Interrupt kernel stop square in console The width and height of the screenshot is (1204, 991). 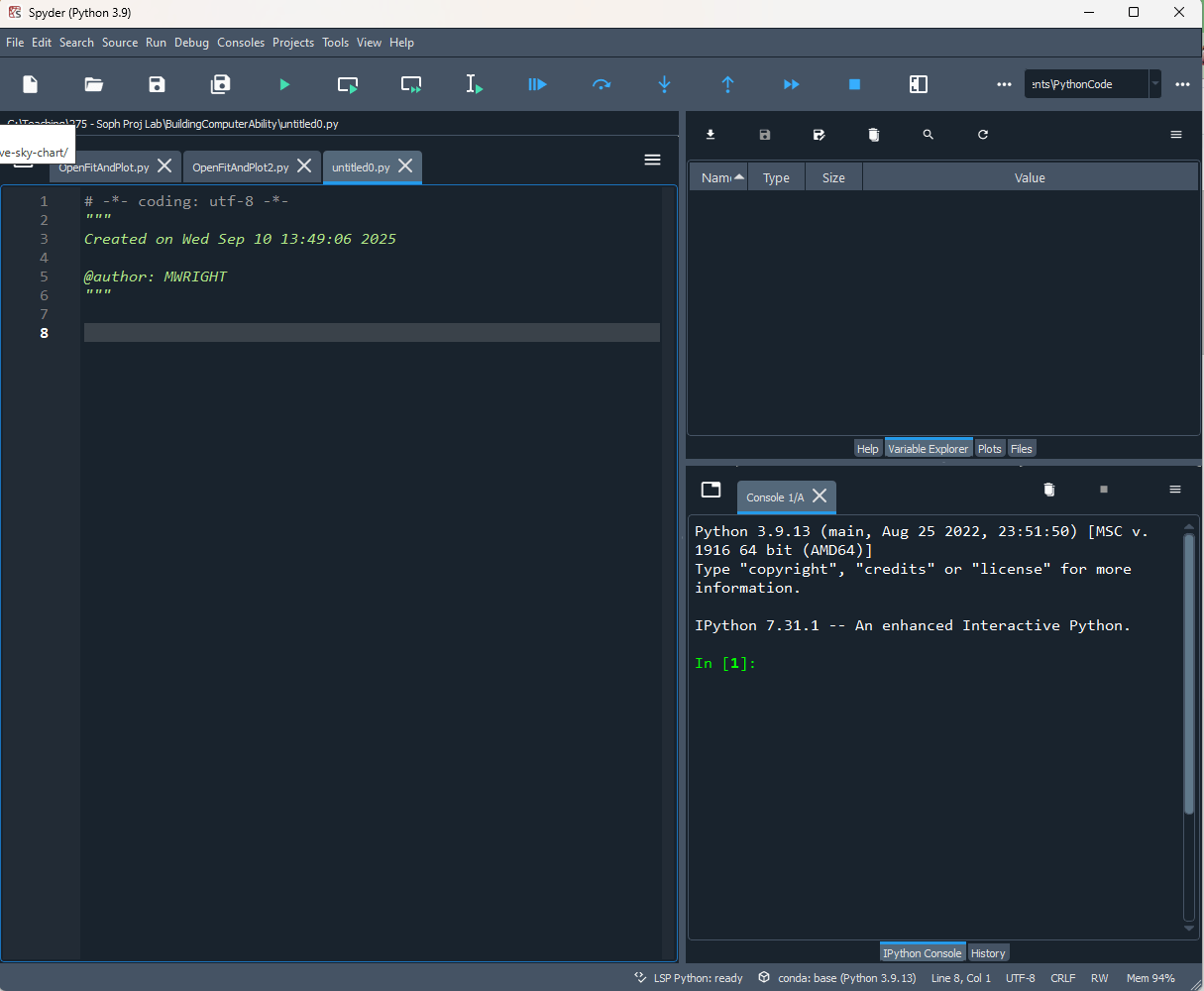click(x=1104, y=490)
